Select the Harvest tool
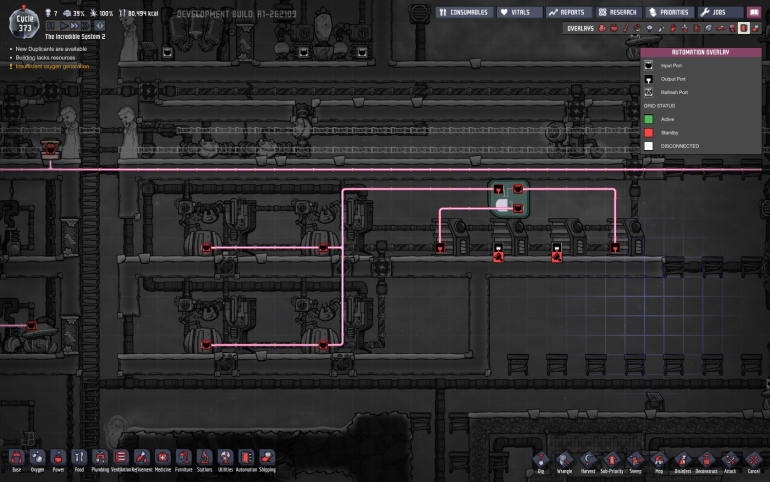Image resolution: width=770 pixels, height=482 pixels. (x=588, y=460)
